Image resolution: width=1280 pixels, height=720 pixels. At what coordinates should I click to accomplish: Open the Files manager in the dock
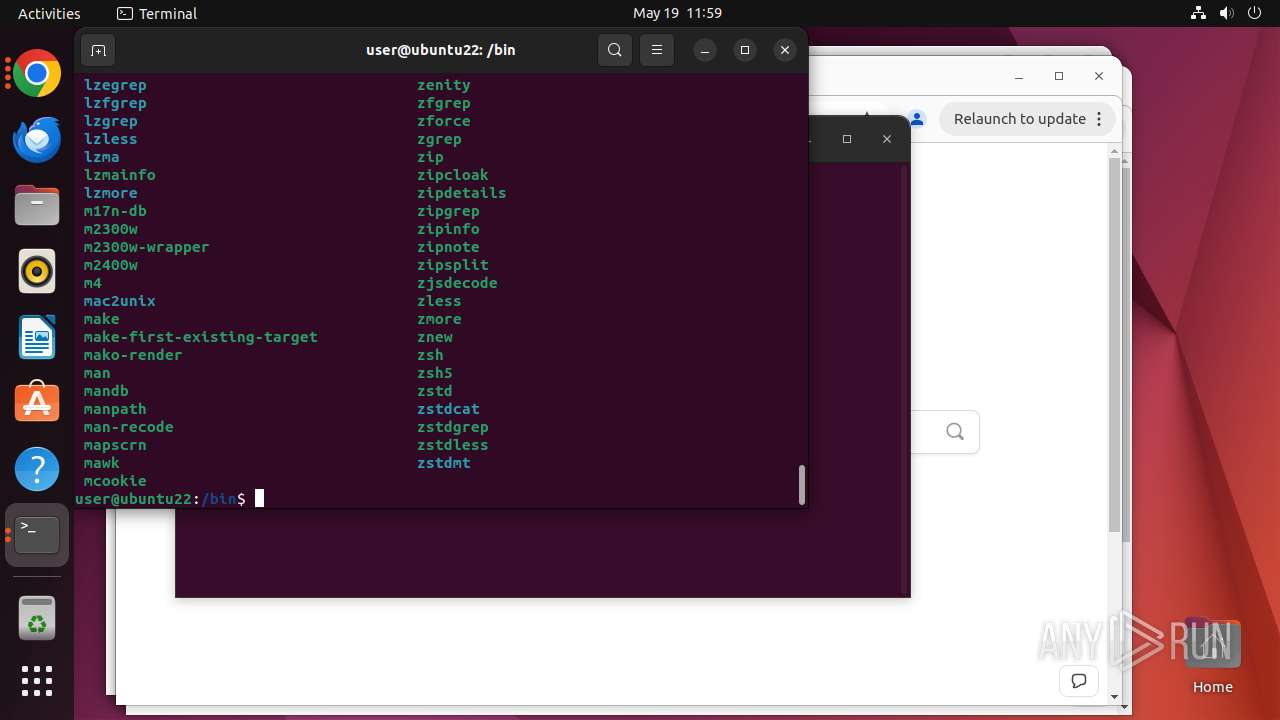tap(37, 205)
